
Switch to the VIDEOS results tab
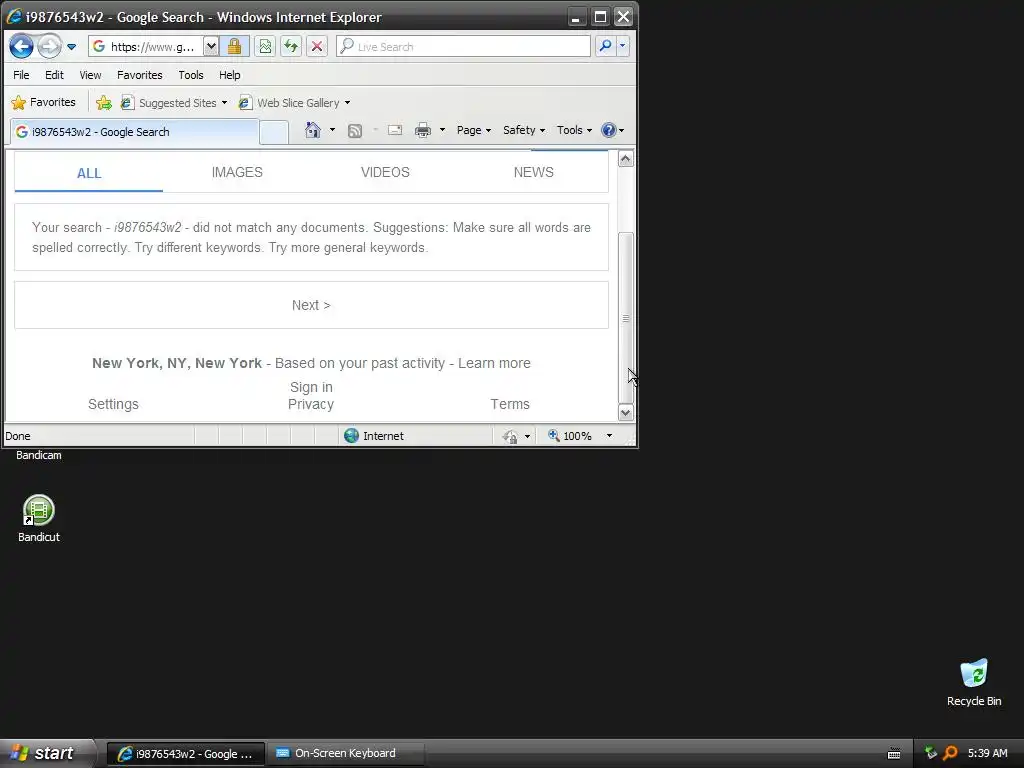[x=385, y=172]
